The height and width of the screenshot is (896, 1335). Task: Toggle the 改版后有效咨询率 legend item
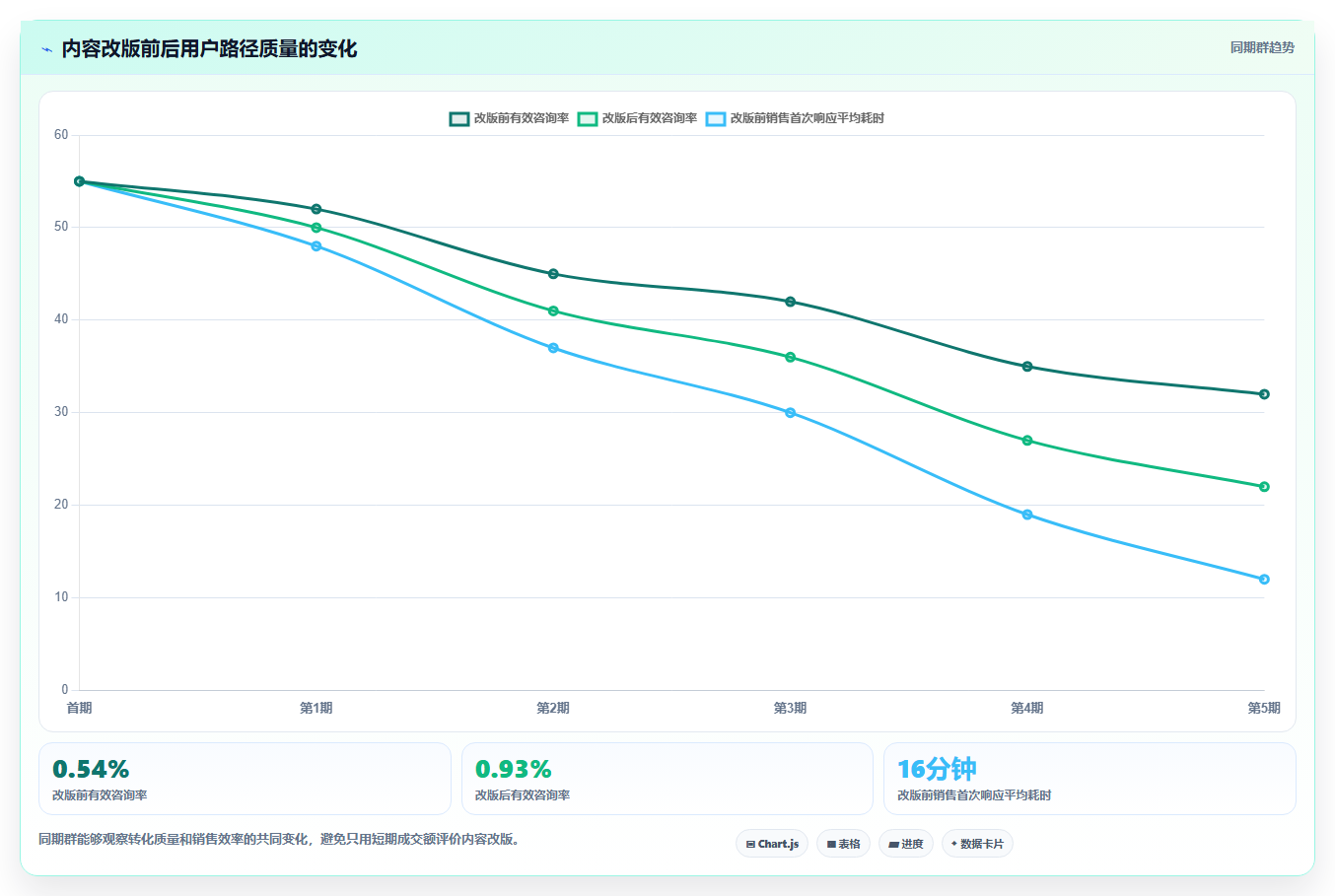coord(637,118)
